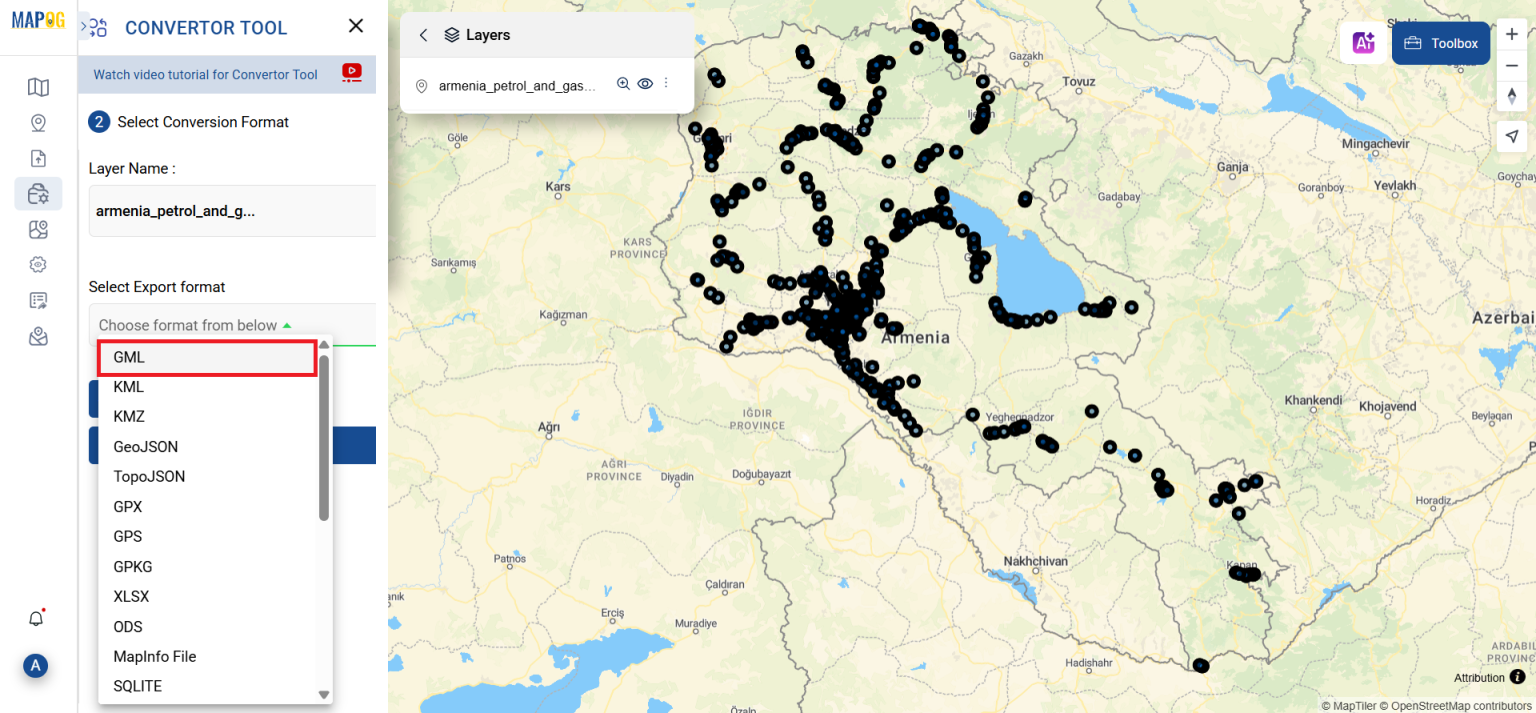This screenshot has width=1536, height=713.
Task: Collapse the Layers panel with back chevron
Action: pyautogui.click(x=422, y=34)
